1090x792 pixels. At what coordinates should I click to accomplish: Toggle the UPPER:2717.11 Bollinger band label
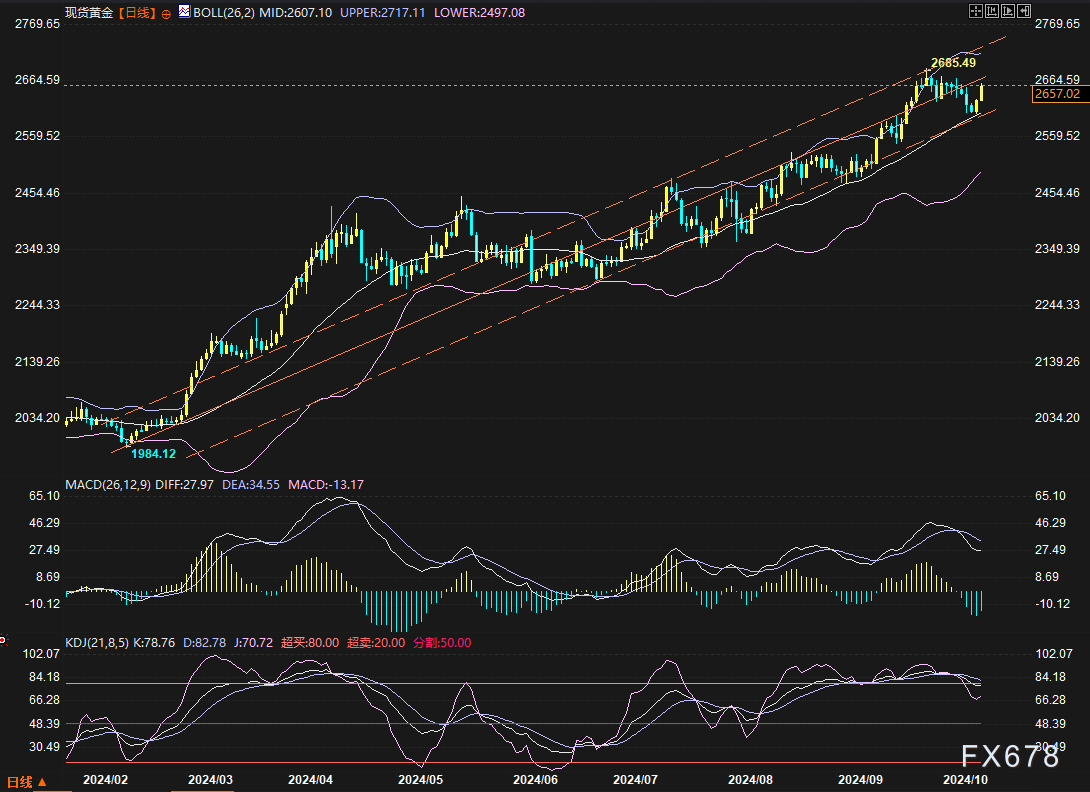point(386,13)
